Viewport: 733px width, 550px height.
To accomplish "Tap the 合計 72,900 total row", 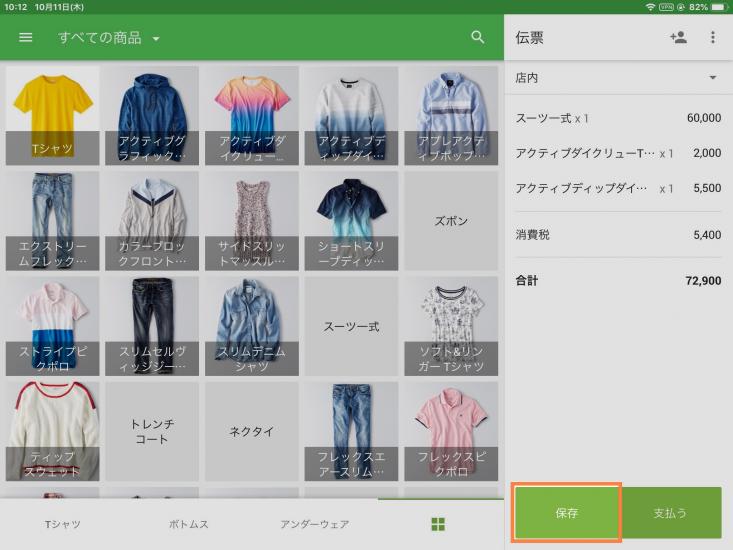I will point(618,280).
